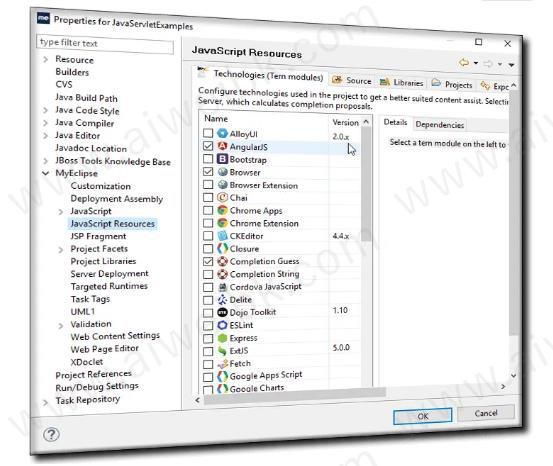
Task: Uncheck the Browser checkbox
Action: point(208,172)
